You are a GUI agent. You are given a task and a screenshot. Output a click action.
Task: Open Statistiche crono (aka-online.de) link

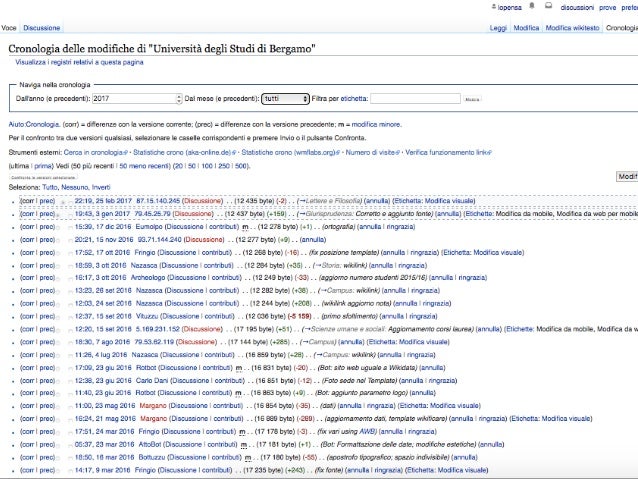(x=184, y=153)
